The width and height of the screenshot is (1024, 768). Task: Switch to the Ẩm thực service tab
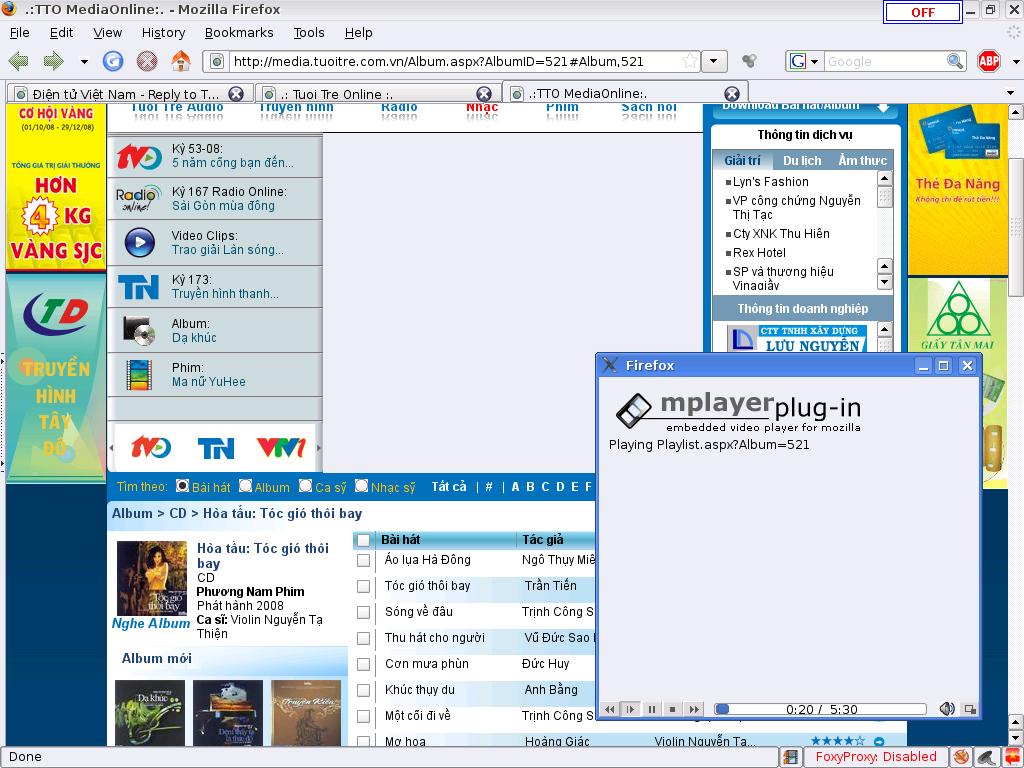(862, 161)
